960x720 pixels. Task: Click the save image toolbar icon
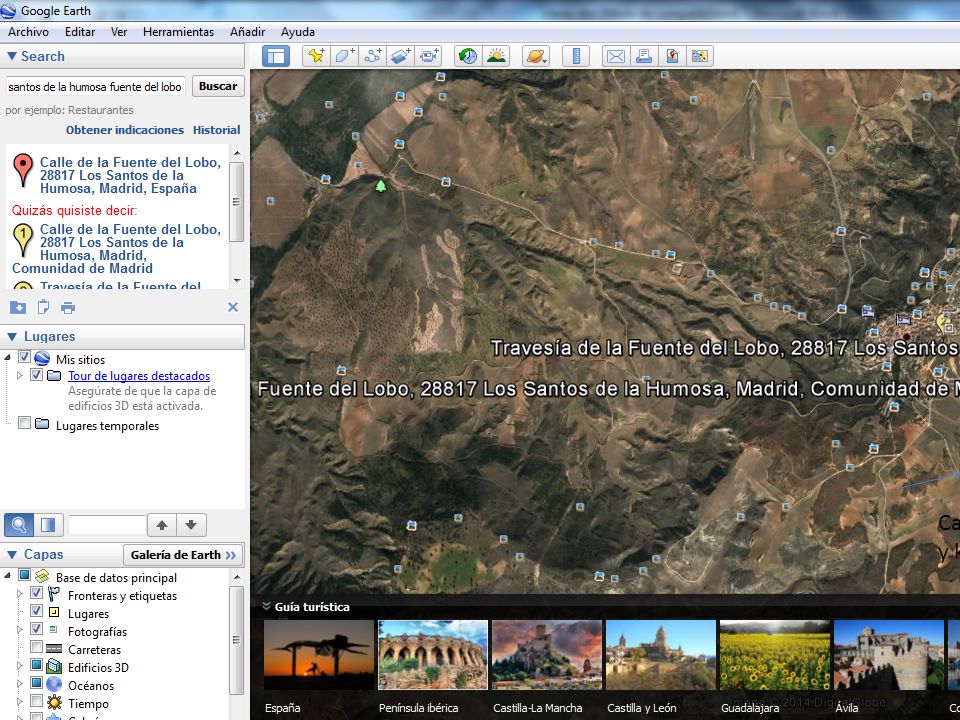pos(700,56)
